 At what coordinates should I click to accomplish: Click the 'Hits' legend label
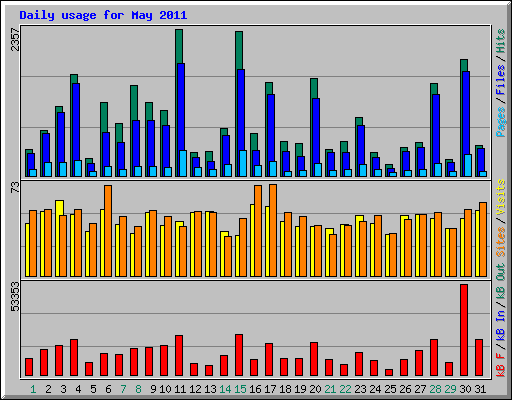(500, 41)
